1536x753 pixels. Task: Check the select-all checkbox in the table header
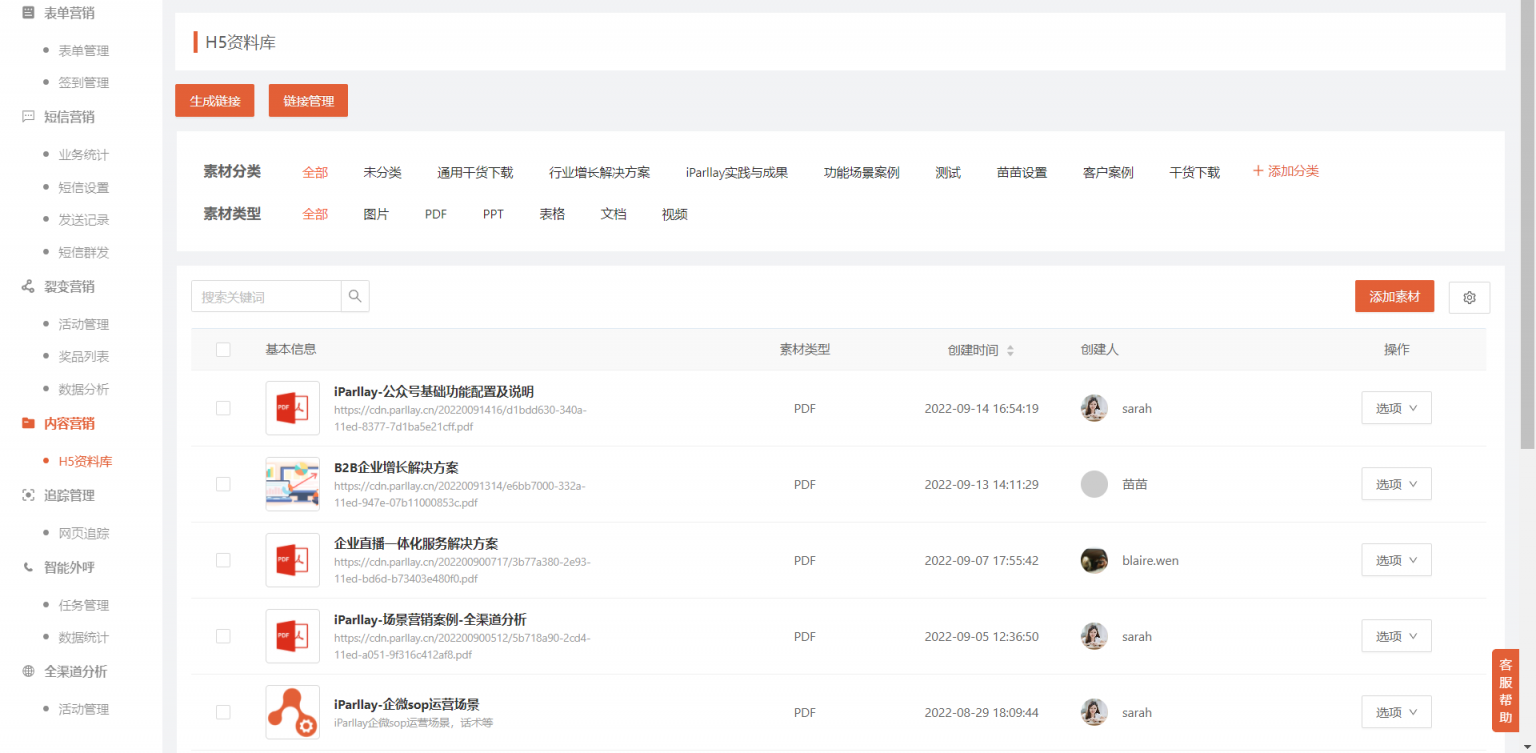(x=222, y=348)
